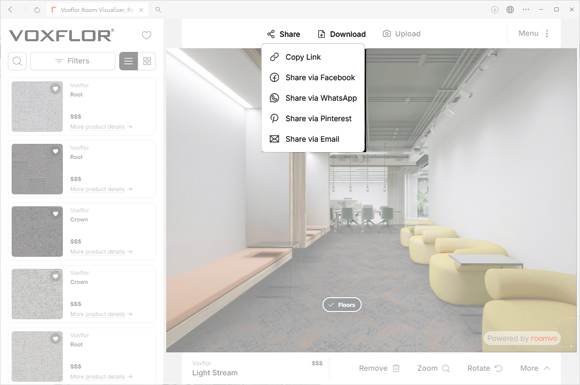
Task: Click the Floors surface chip in the room
Action: pyautogui.click(x=342, y=305)
